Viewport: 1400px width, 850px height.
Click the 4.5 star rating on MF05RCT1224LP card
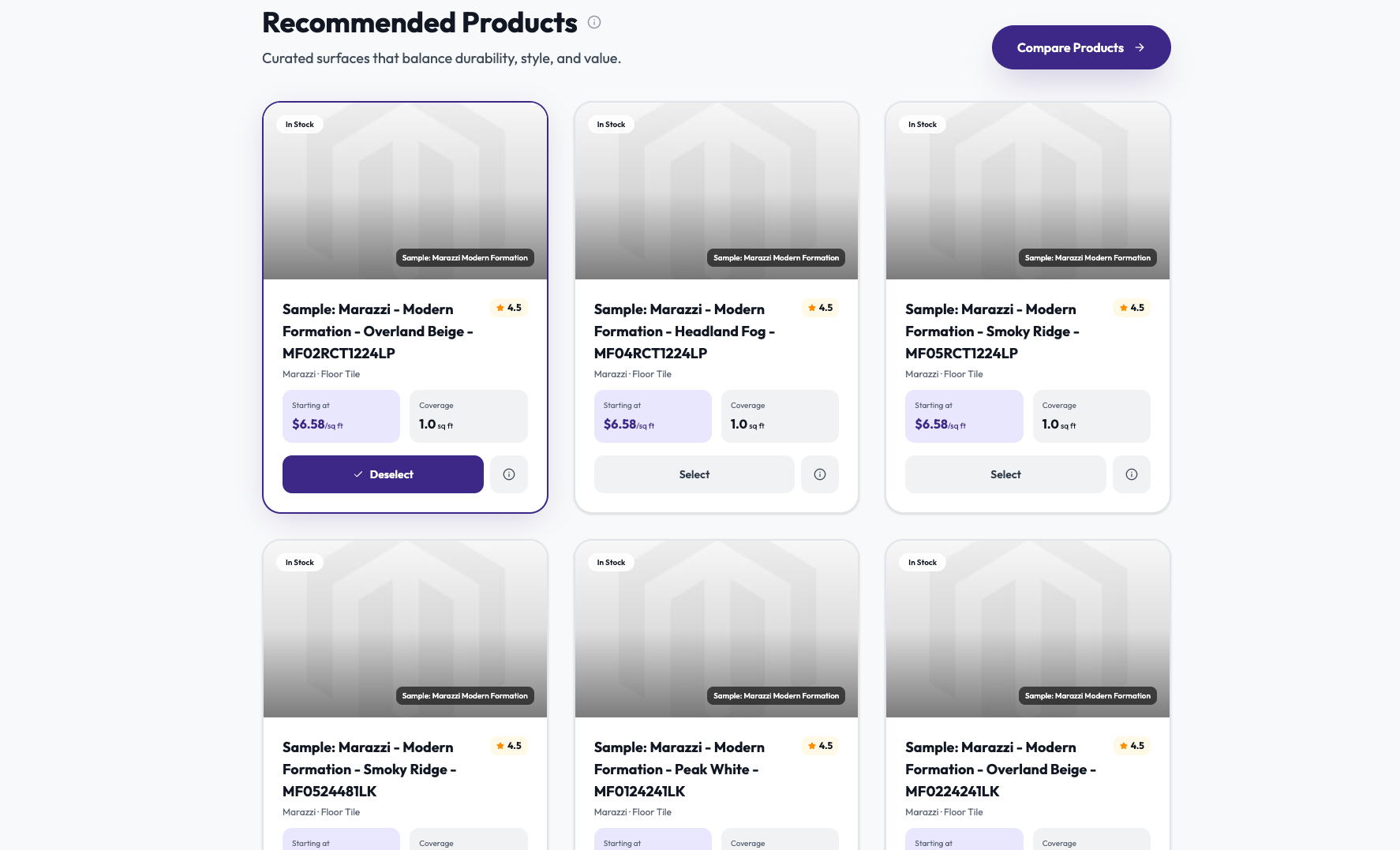(1132, 308)
